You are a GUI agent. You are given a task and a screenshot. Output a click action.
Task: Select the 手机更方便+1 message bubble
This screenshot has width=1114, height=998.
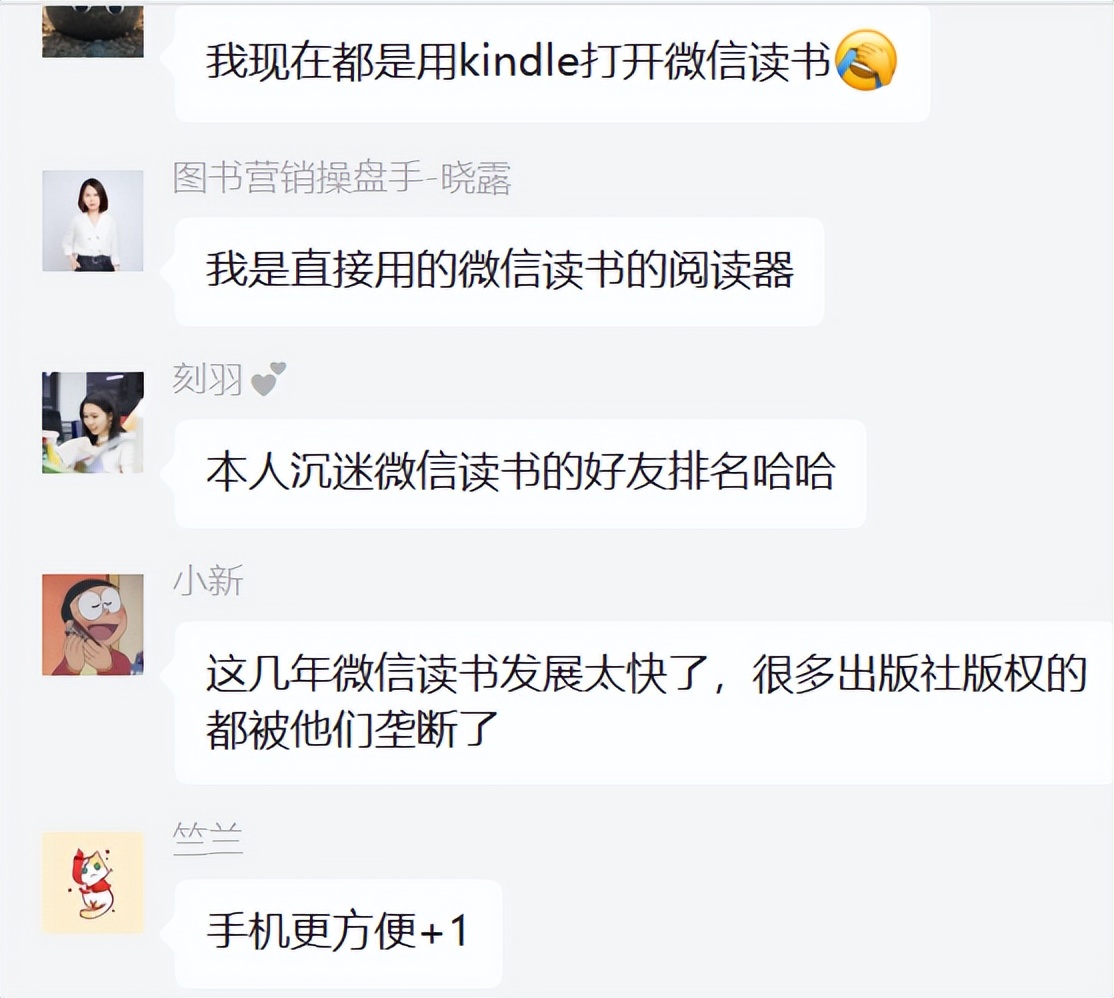338,933
